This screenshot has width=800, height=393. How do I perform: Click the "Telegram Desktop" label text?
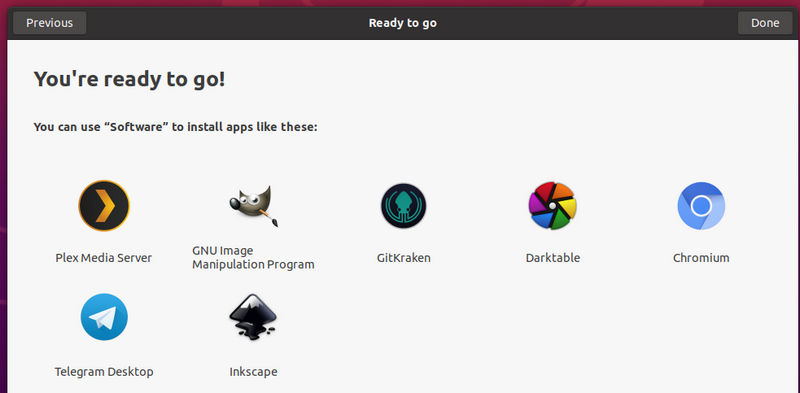pos(104,372)
